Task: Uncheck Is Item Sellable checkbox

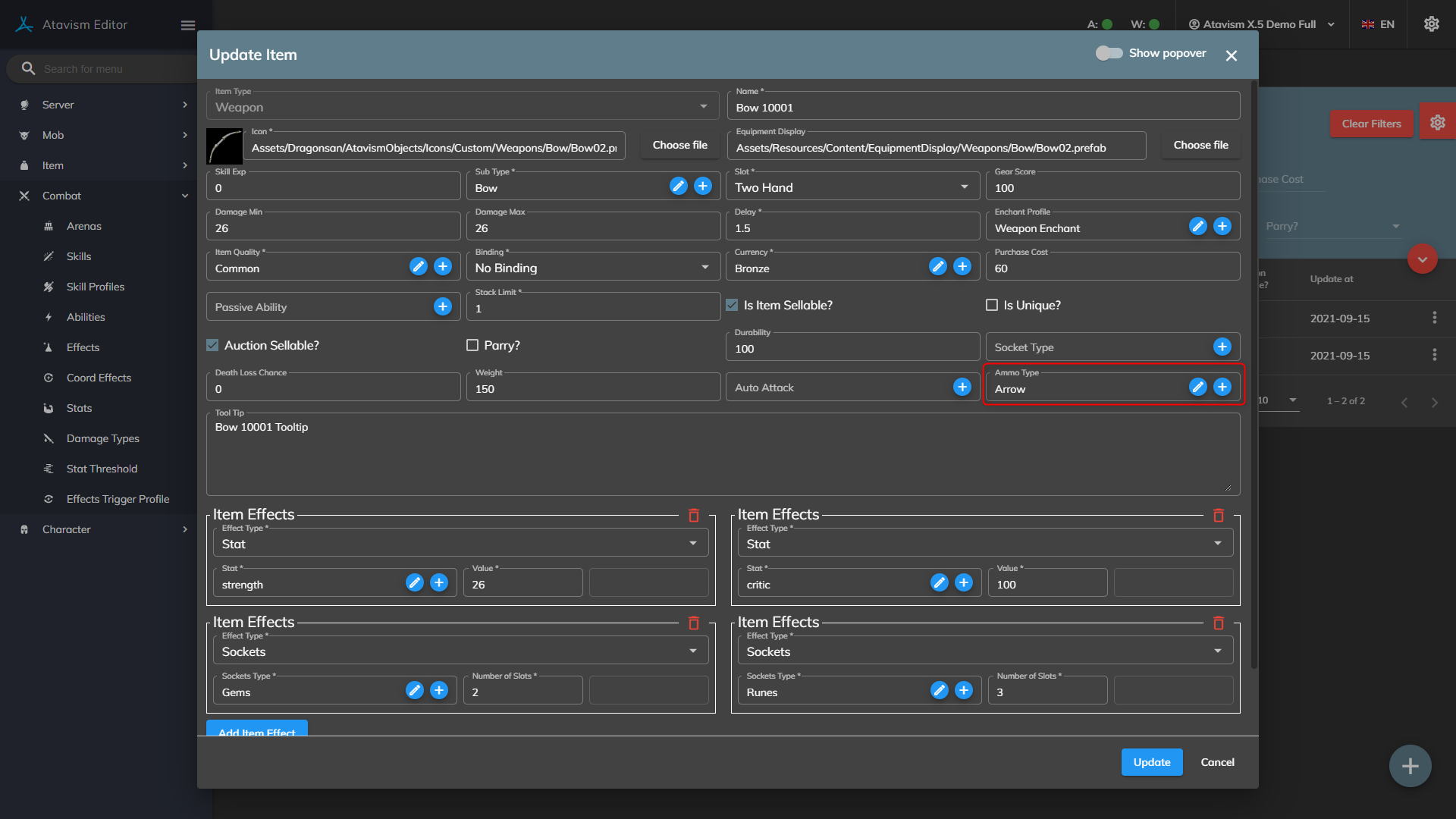Action: point(732,306)
